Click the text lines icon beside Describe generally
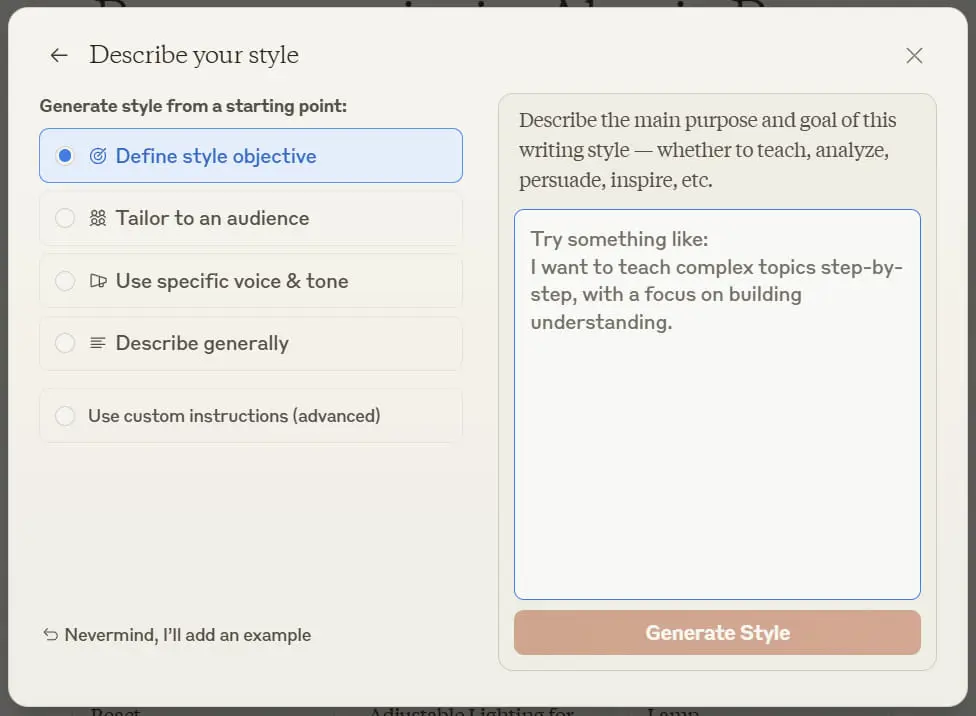Image resolution: width=976 pixels, height=716 pixels. [98, 343]
